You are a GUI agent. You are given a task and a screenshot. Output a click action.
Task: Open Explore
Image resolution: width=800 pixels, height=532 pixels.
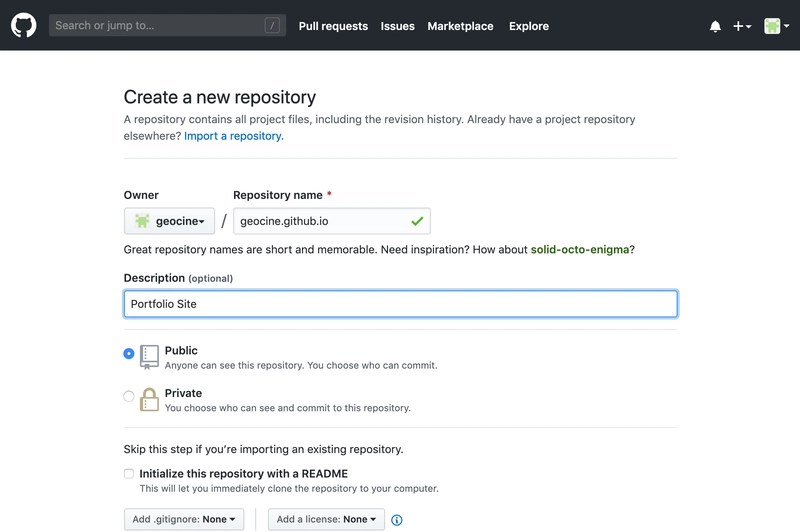(529, 26)
